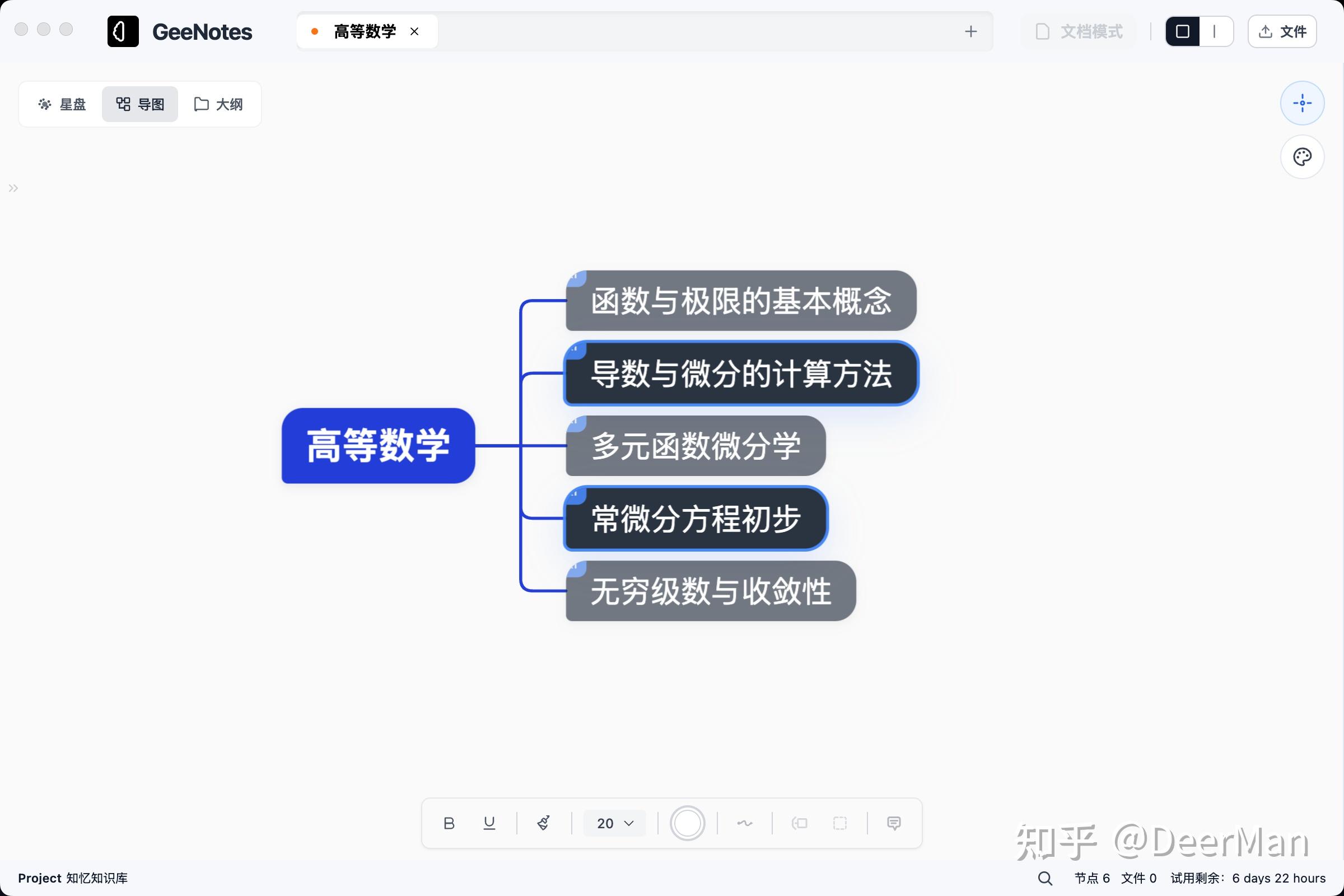This screenshot has width=1344, height=896.
Task: Click the connection line curve icon
Action: coord(745,823)
